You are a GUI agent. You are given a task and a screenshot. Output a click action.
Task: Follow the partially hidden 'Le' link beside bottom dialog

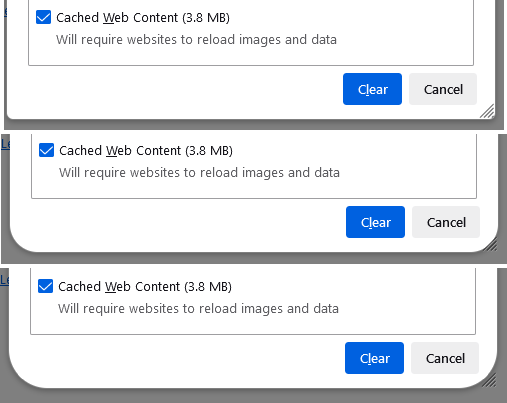pos(5,280)
